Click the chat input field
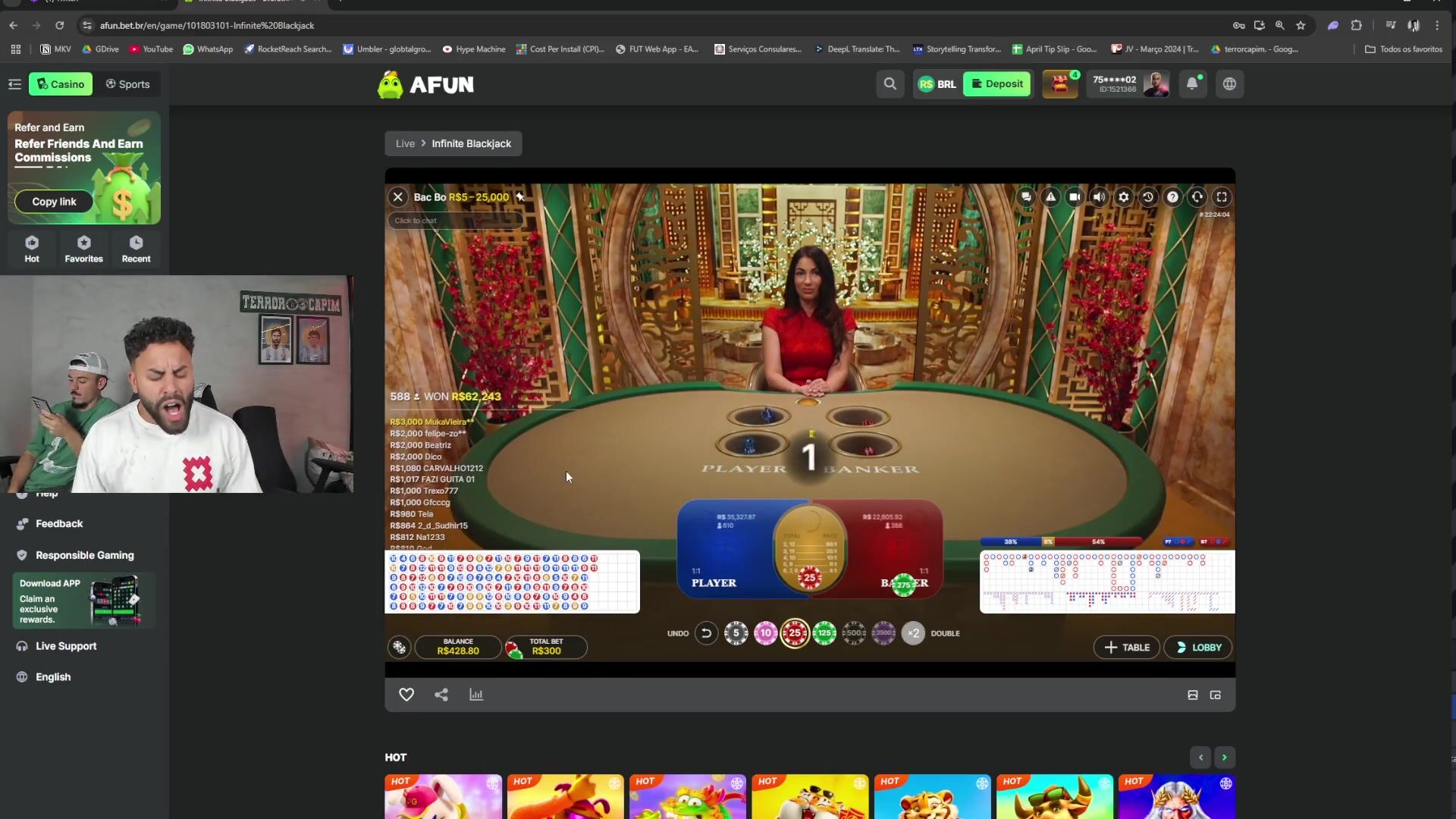Image resolution: width=1456 pixels, height=819 pixels. [455, 221]
